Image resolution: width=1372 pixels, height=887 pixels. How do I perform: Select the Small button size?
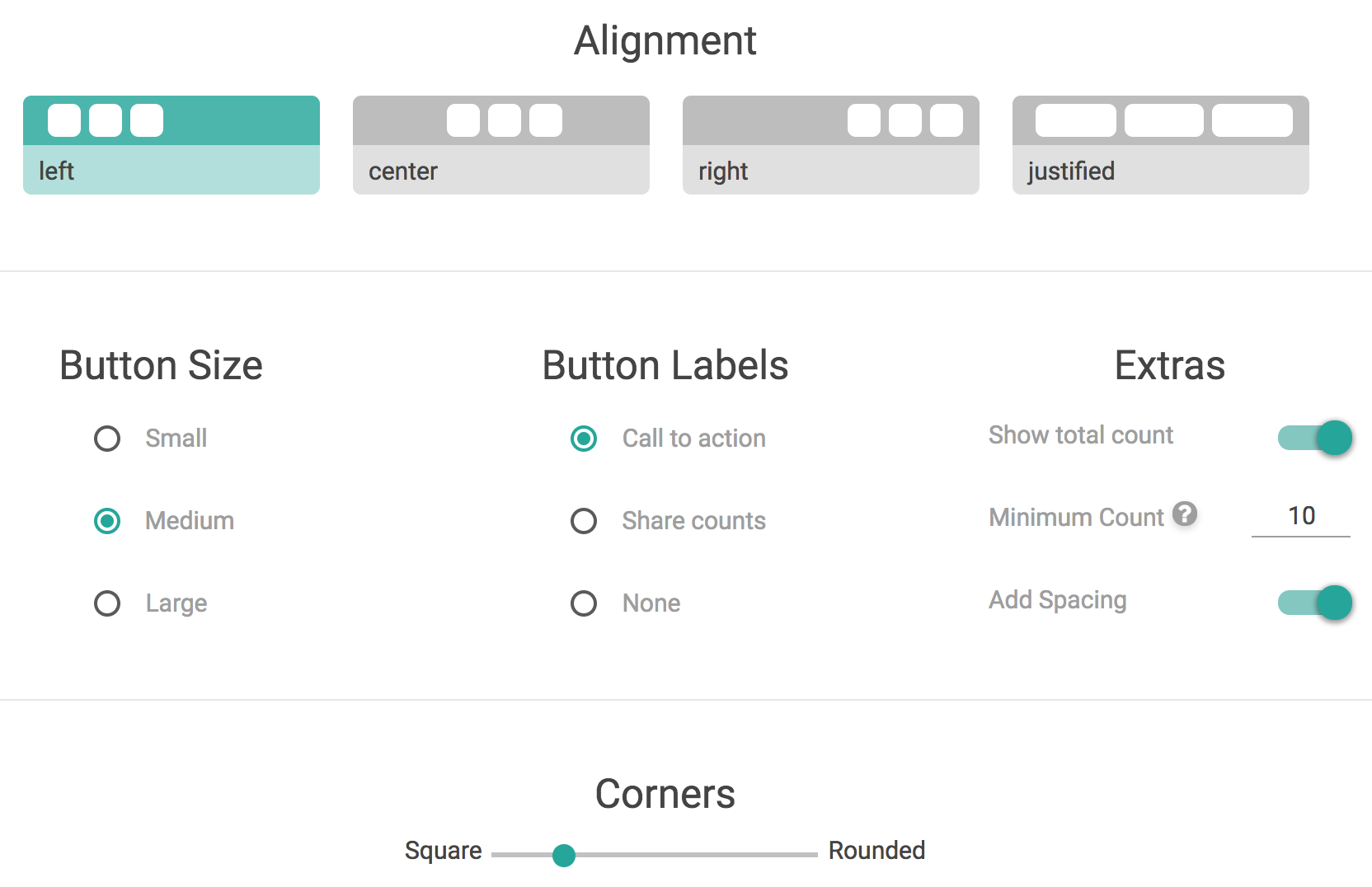(107, 439)
